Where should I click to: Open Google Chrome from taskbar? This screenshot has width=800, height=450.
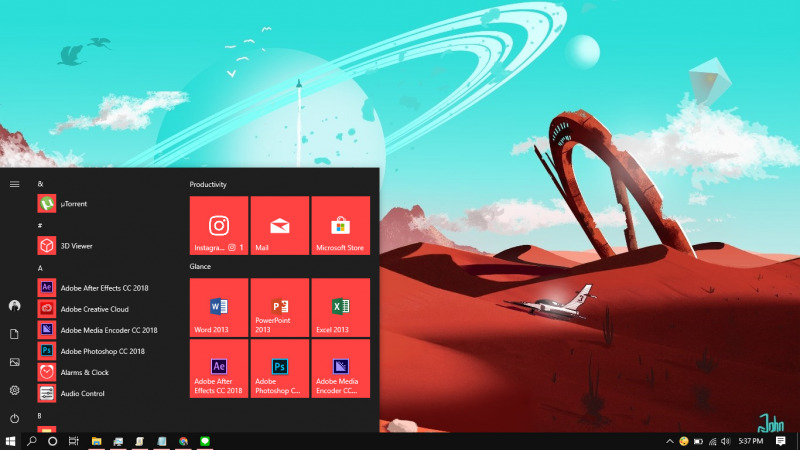[183, 441]
